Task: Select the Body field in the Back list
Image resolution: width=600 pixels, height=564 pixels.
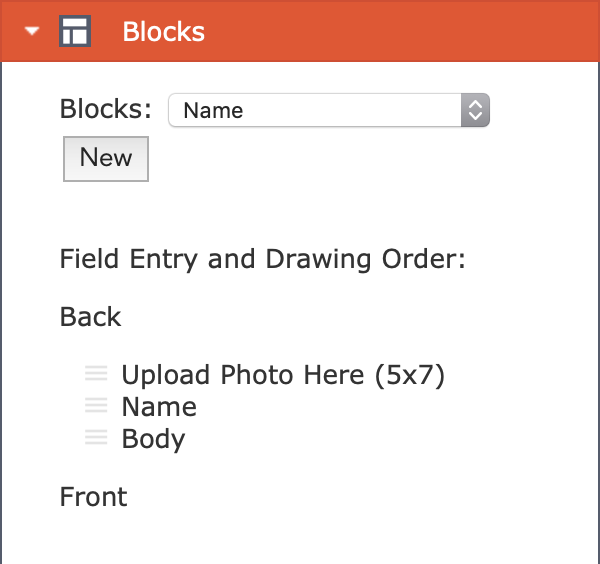Action: (x=153, y=439)
